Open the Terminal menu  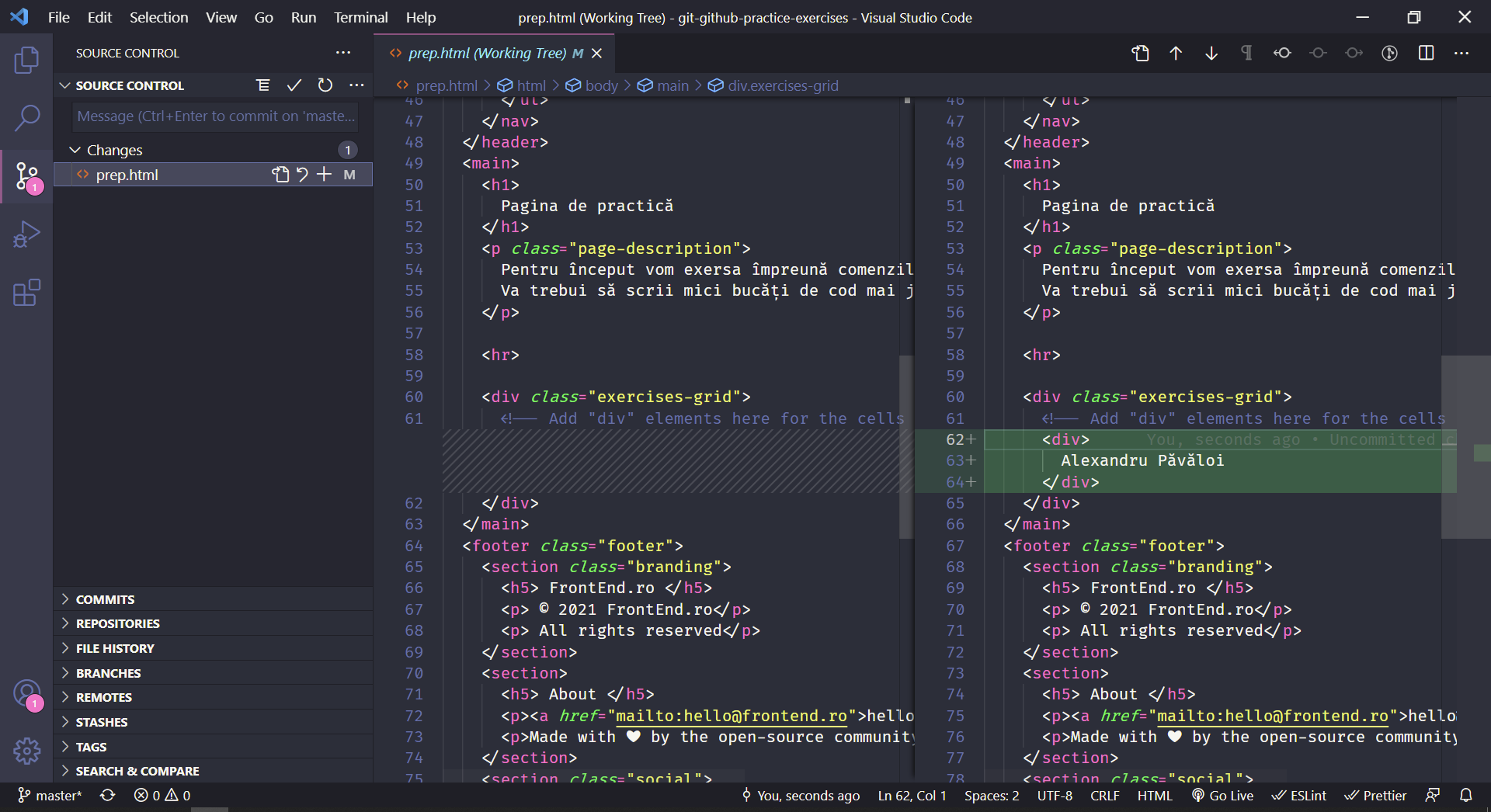pos(360,17)
